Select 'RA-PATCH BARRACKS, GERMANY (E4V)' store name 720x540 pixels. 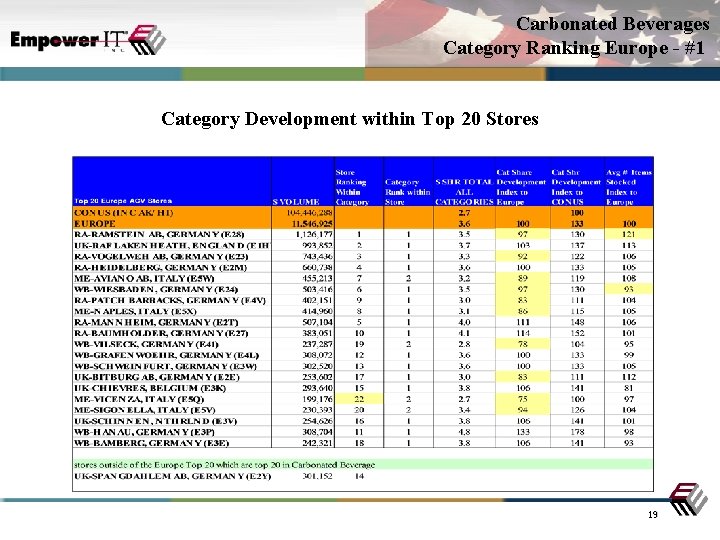coord(170,300)
